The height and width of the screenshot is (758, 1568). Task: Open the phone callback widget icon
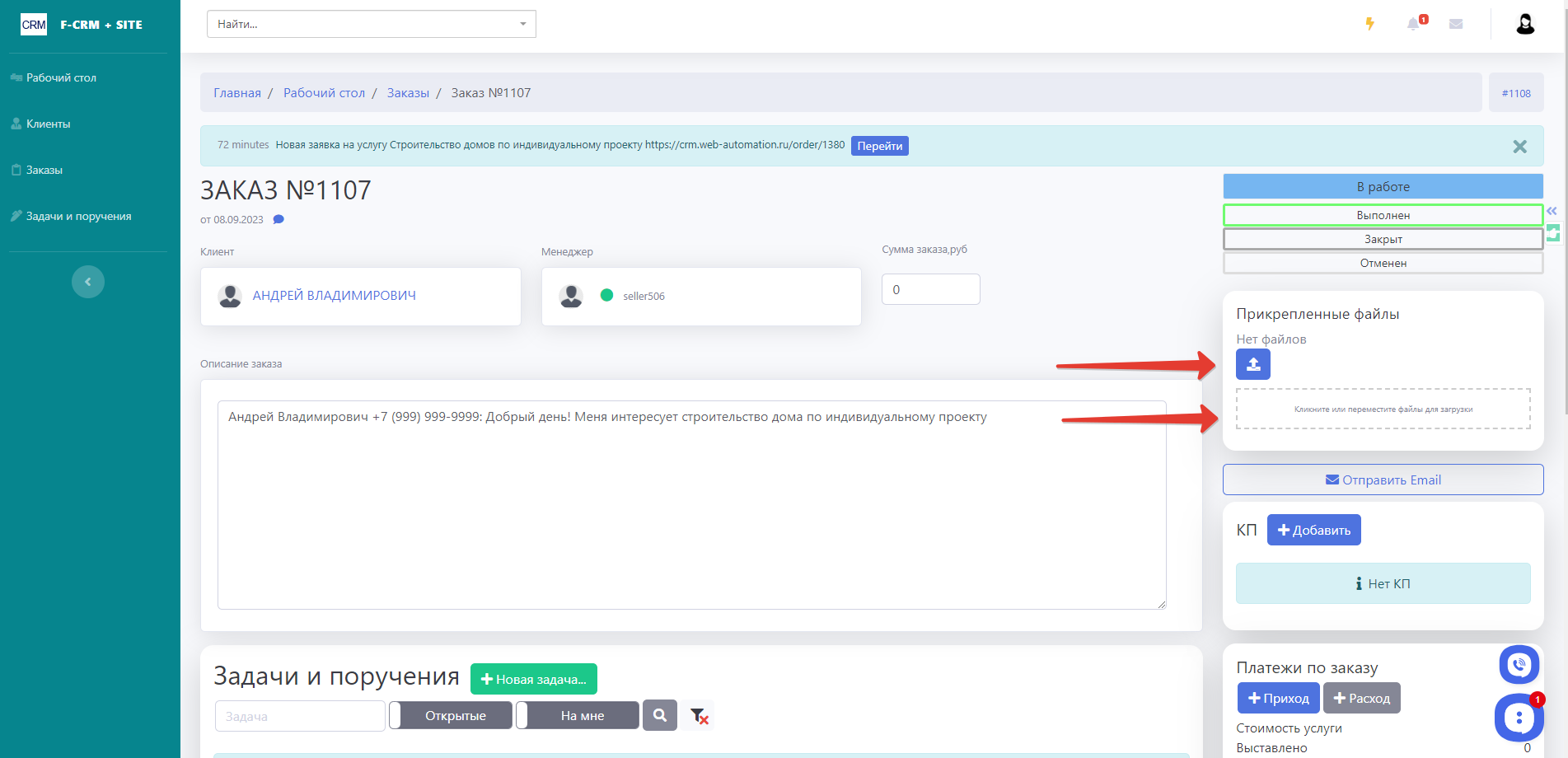click(x=1519, y=664)
